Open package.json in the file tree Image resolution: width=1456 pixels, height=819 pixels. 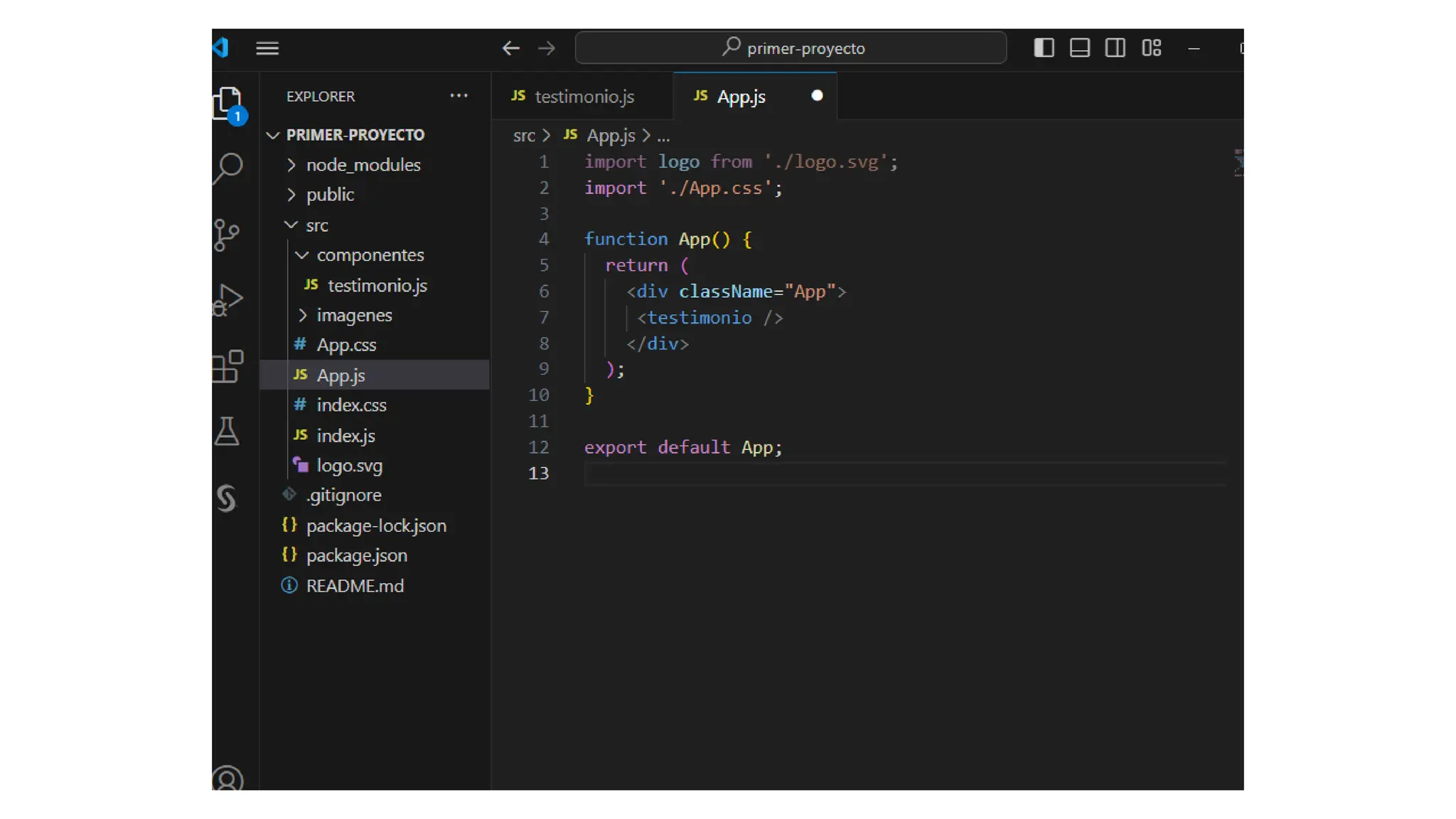click(375, 555)
